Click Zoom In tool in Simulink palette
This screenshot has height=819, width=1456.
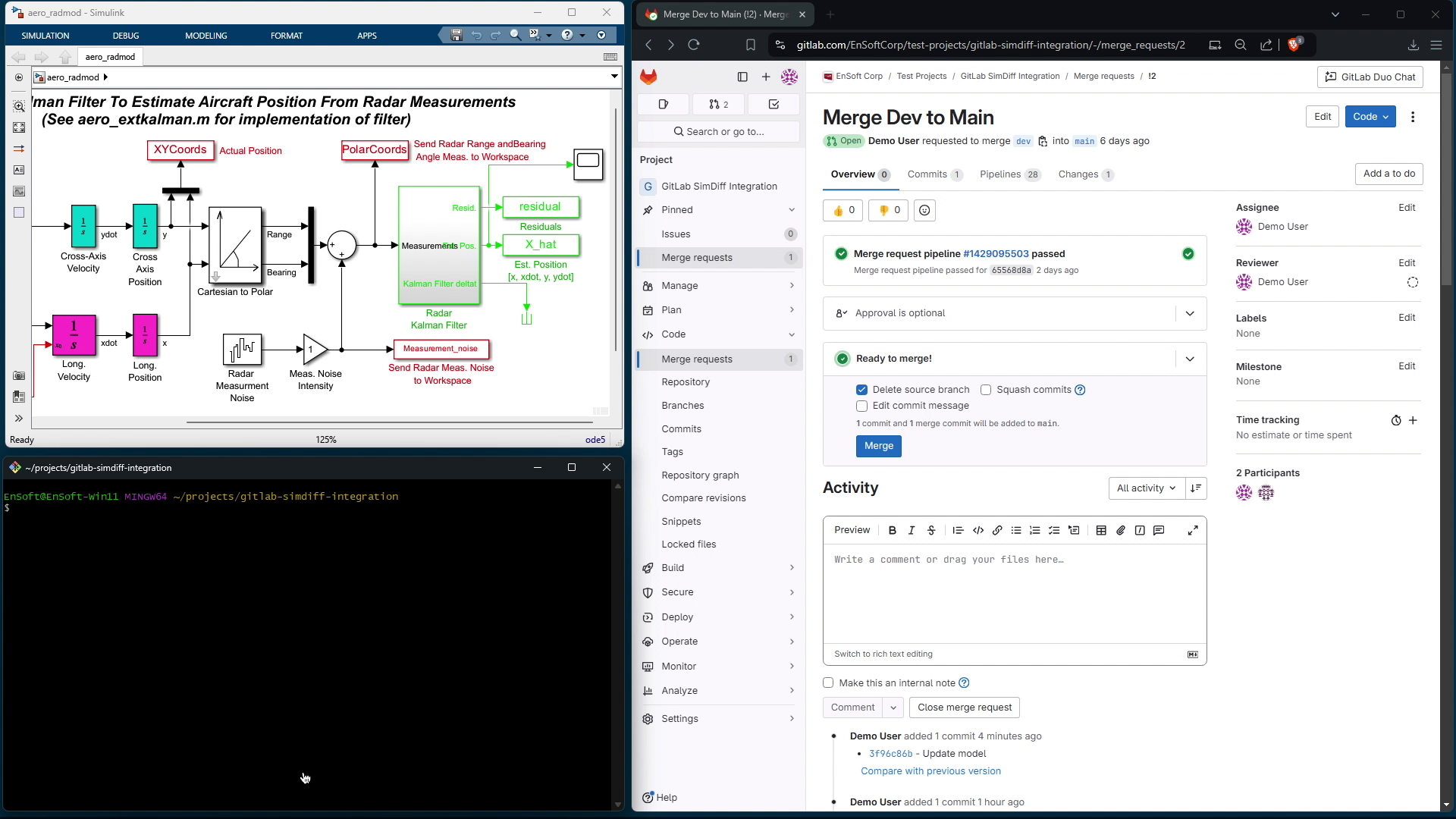(19, 106)
